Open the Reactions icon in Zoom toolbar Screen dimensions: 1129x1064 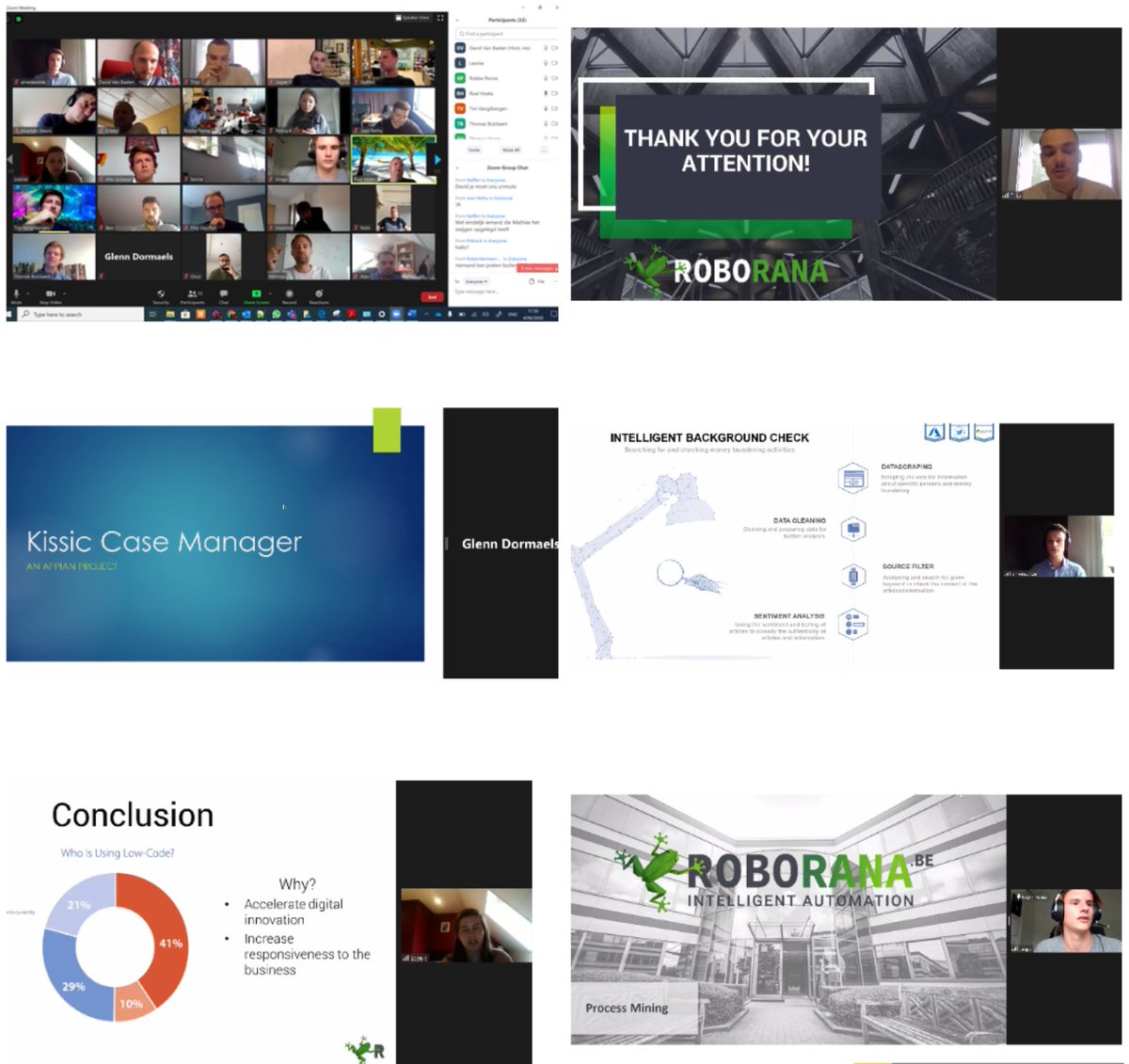pyautogui.click(x=319, y=294)
